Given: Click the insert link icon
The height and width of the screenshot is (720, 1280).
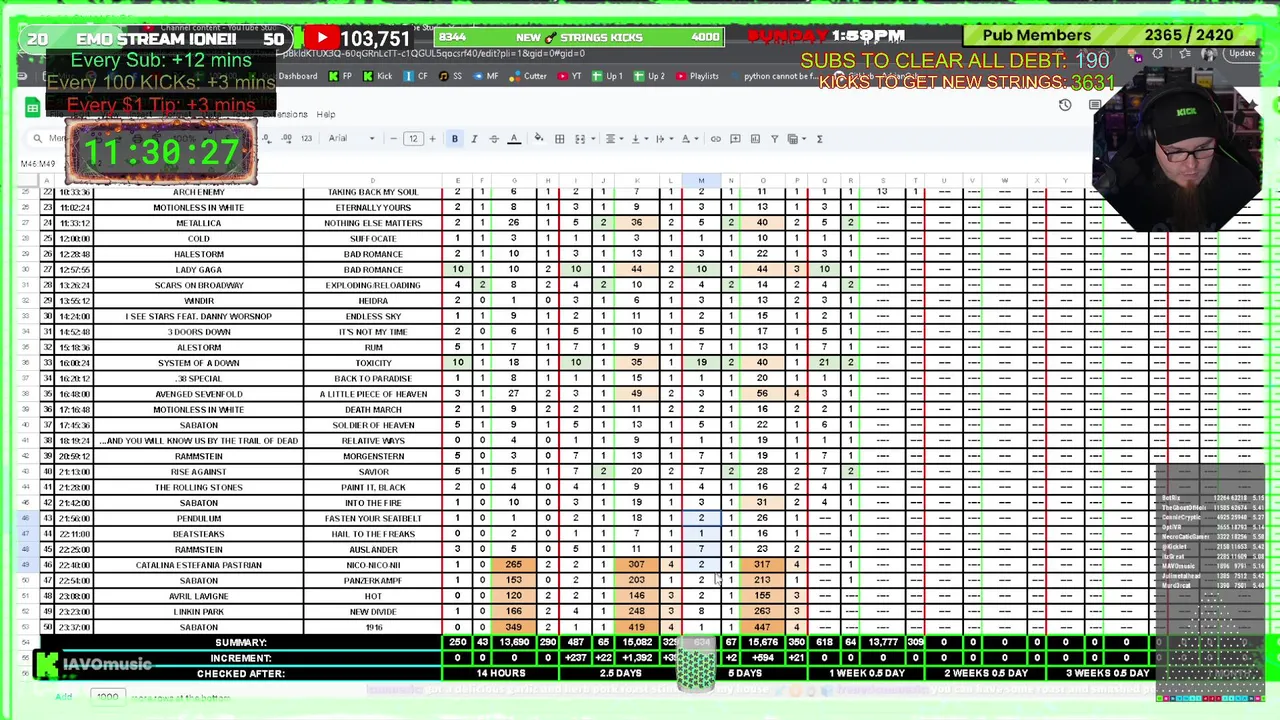Looking at the screenshot, I should (715, 139).
